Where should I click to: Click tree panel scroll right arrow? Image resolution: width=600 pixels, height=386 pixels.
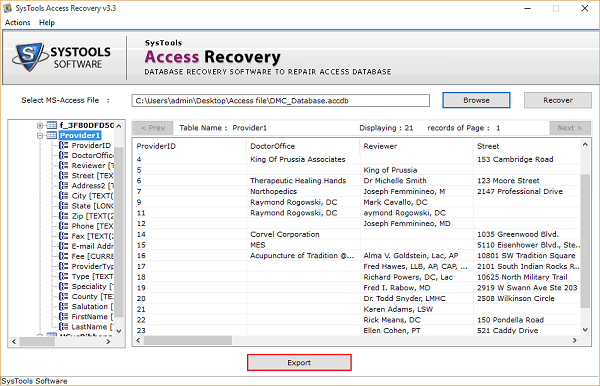108,341
